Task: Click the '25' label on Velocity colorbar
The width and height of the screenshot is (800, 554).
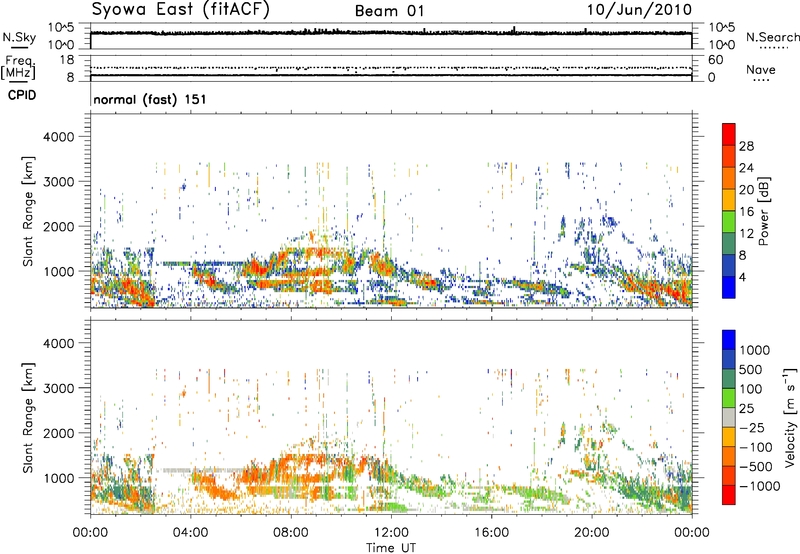Action: (x=746, y=408)
